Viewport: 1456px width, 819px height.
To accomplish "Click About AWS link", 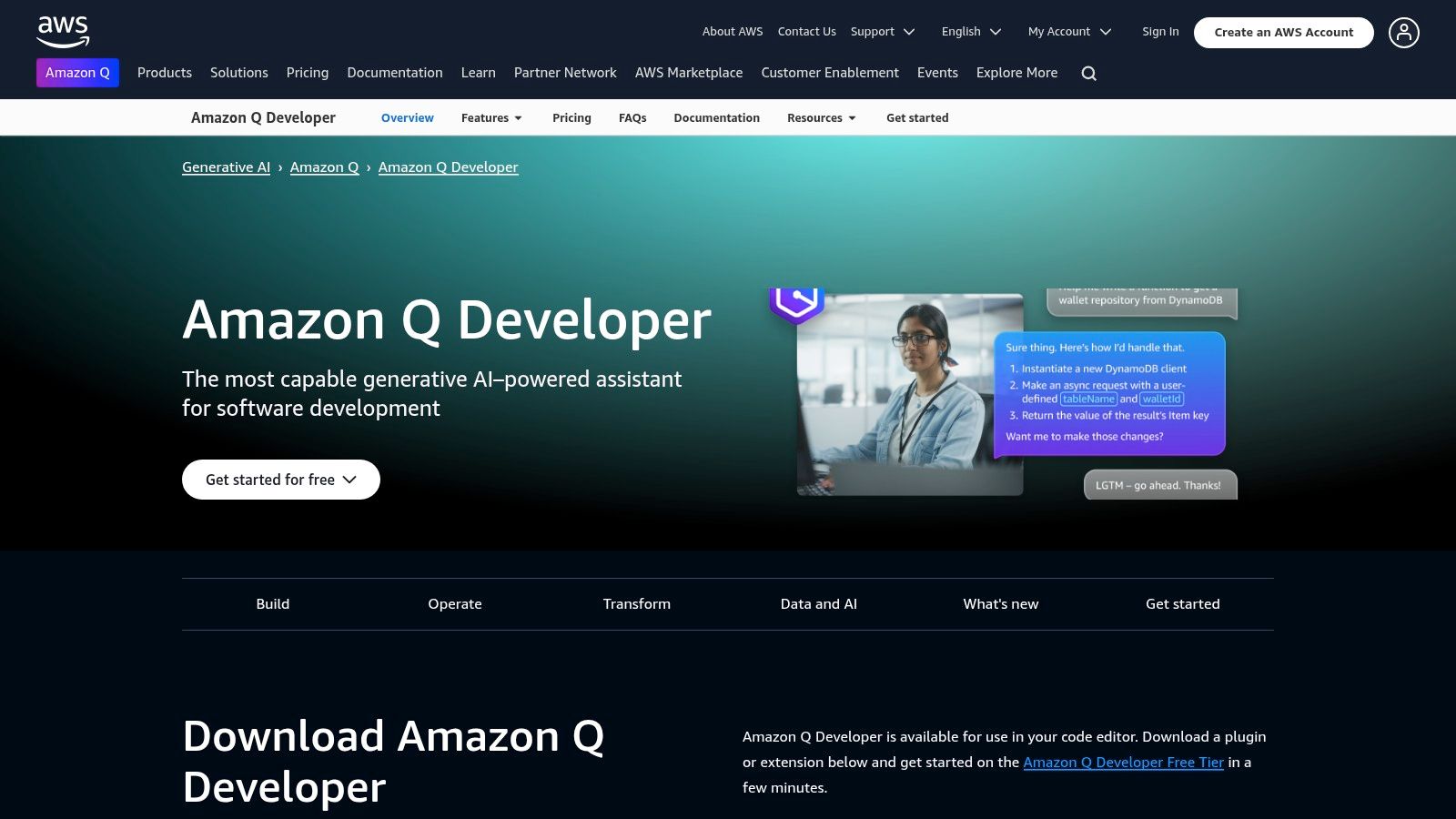I will click(733, 32).
